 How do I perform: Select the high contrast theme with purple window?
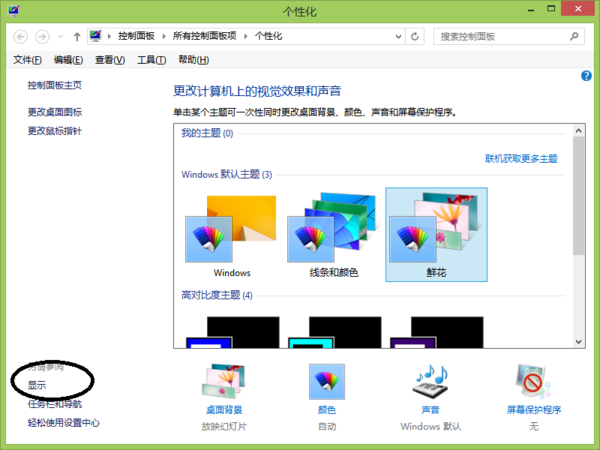click(x=436, y=332)
